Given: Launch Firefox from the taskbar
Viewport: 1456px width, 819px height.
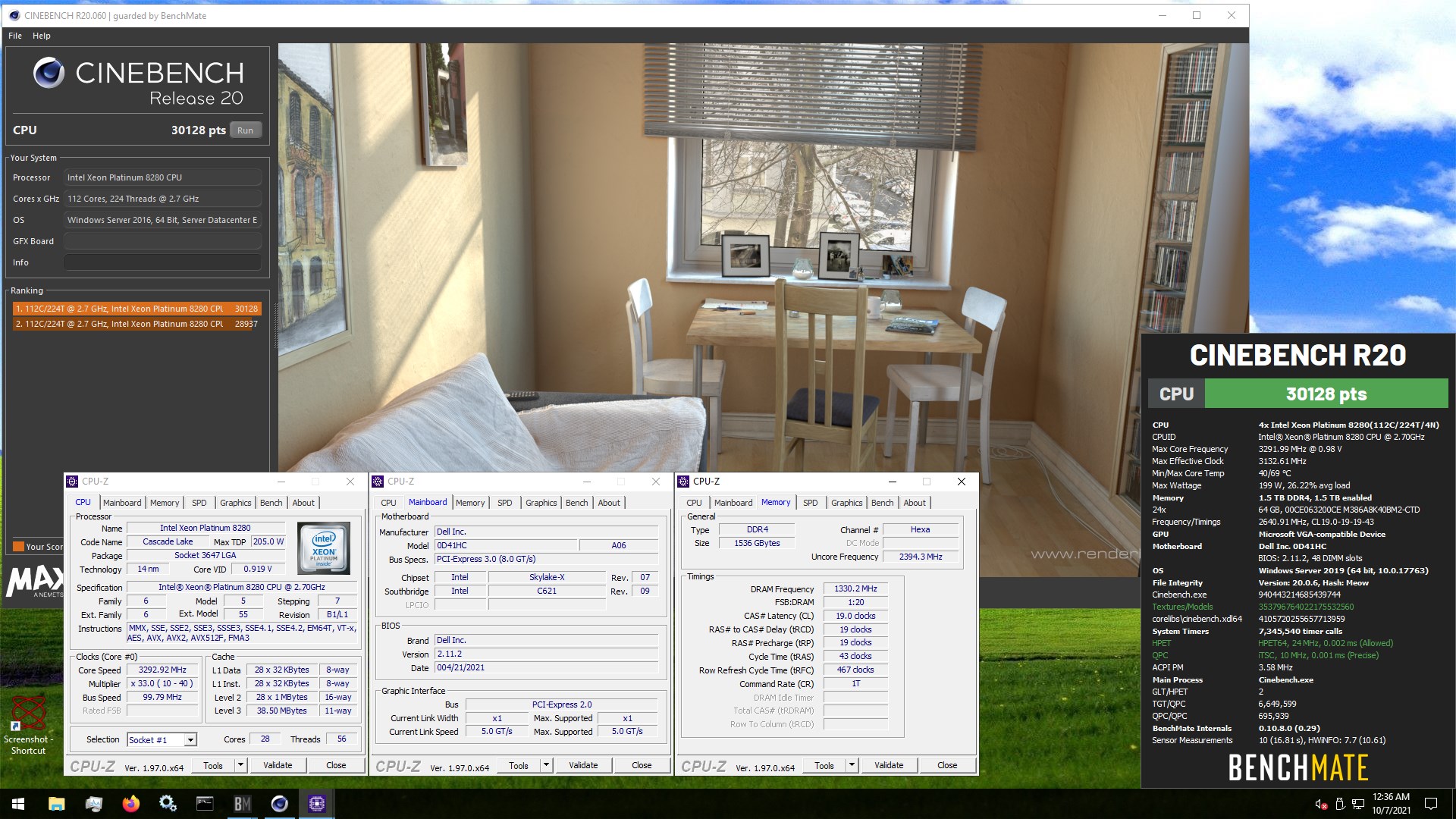Looking at the screenshot, I should click(130, 804).
